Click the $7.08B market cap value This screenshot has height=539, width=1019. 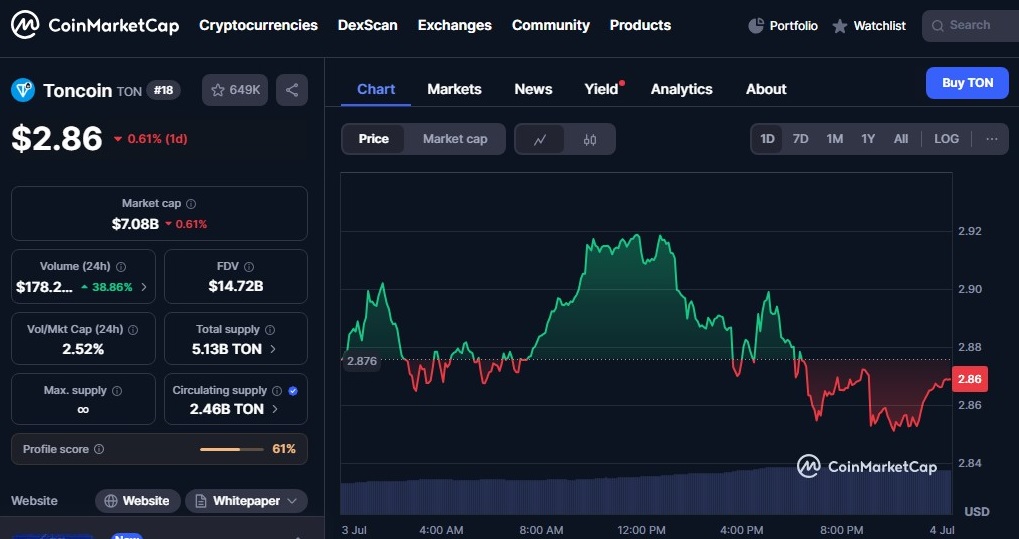point(135,224)
